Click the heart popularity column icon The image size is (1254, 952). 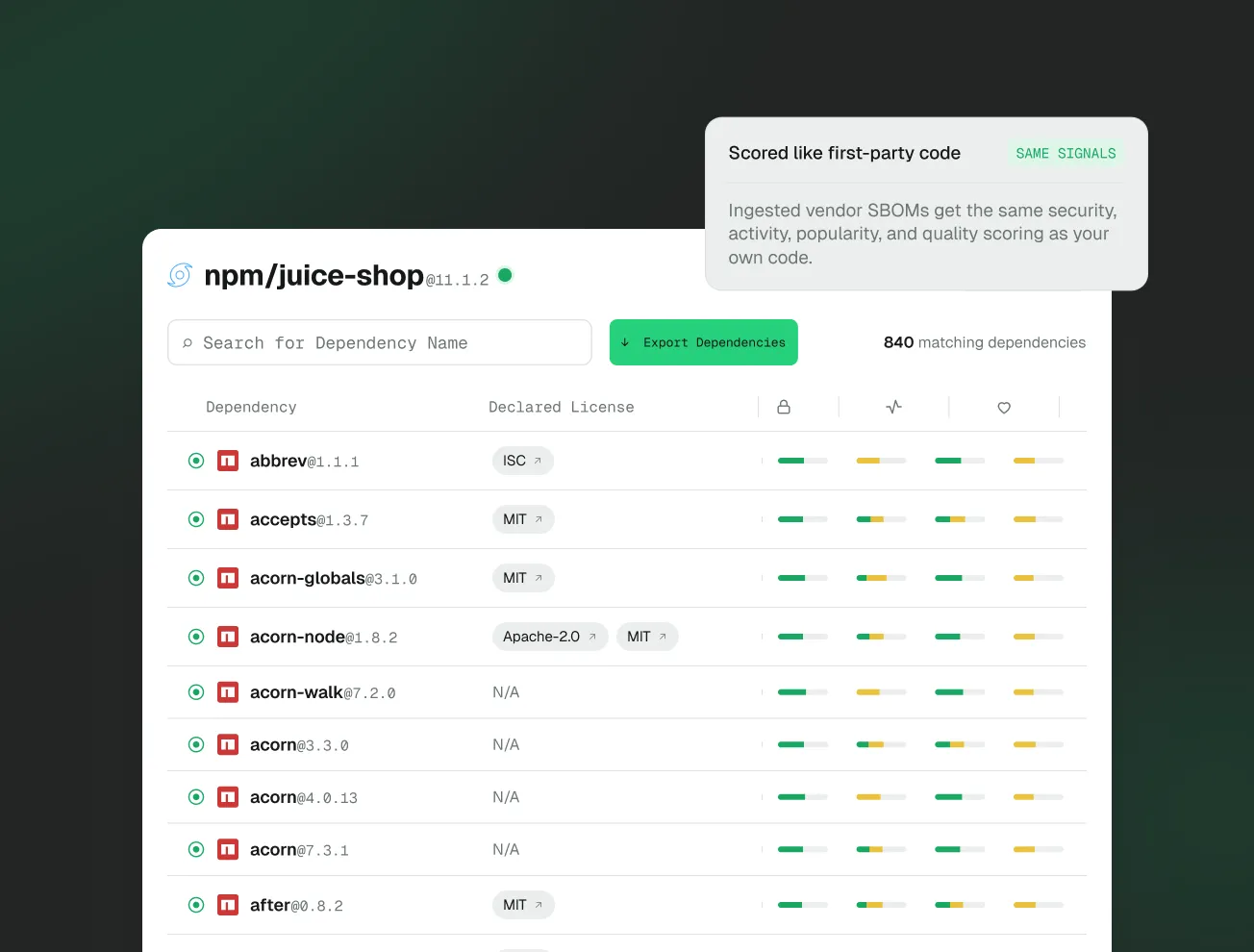[x=1004, y=408]
